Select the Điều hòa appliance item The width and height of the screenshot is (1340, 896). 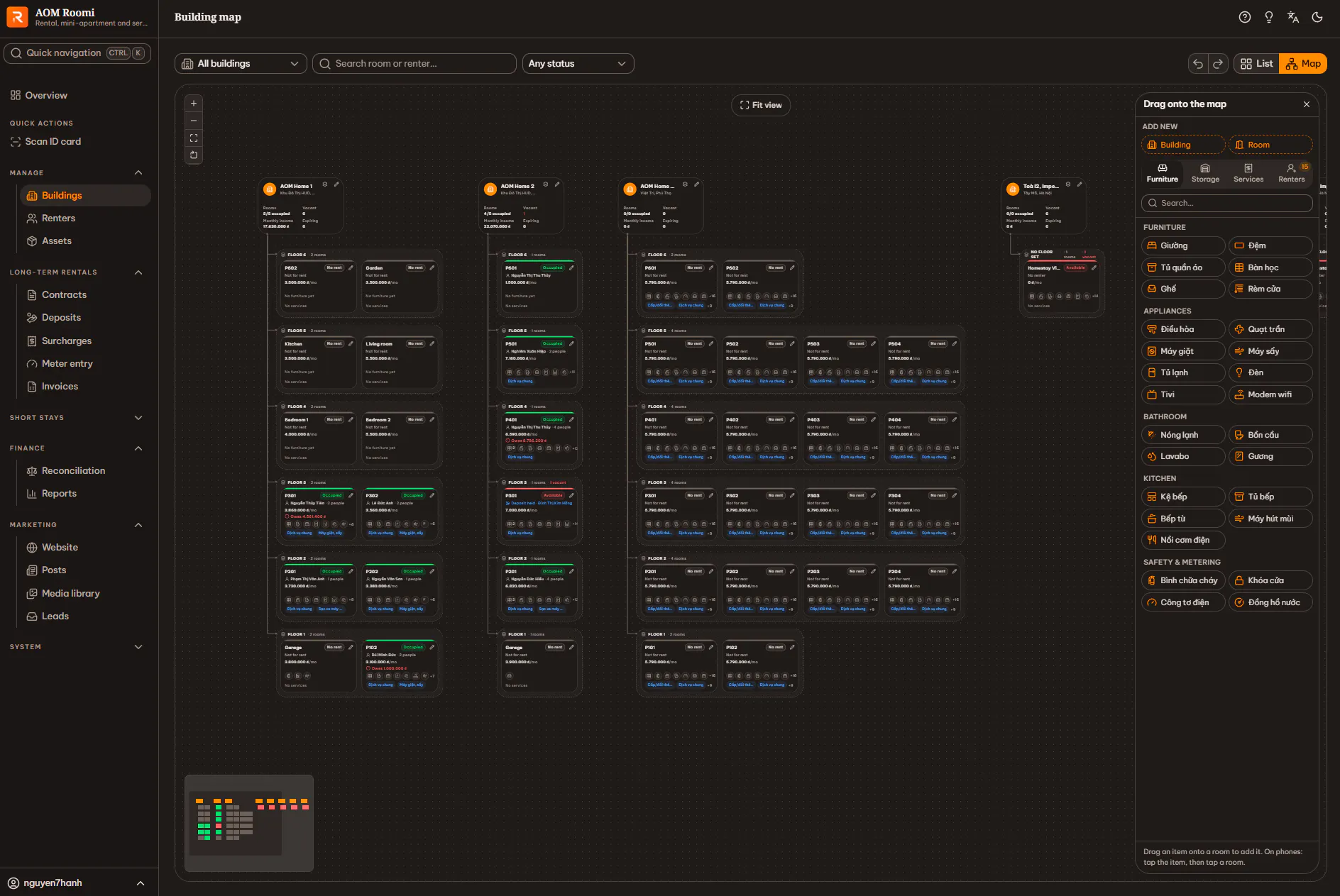click(x=1183, y=329)
